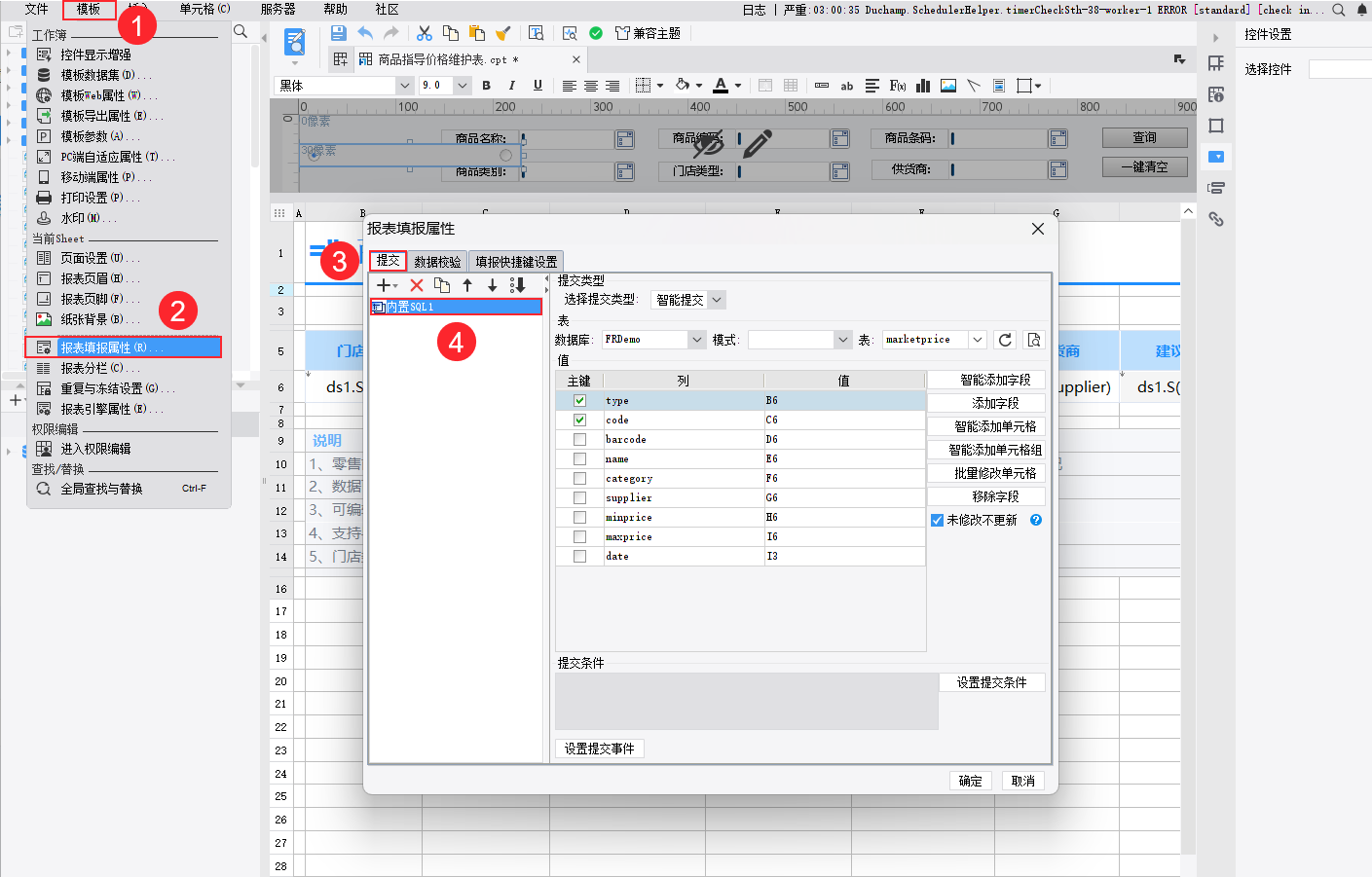Check primary key for barcode row
Viewport: 1372px width, 877px height.
(580, 439)
